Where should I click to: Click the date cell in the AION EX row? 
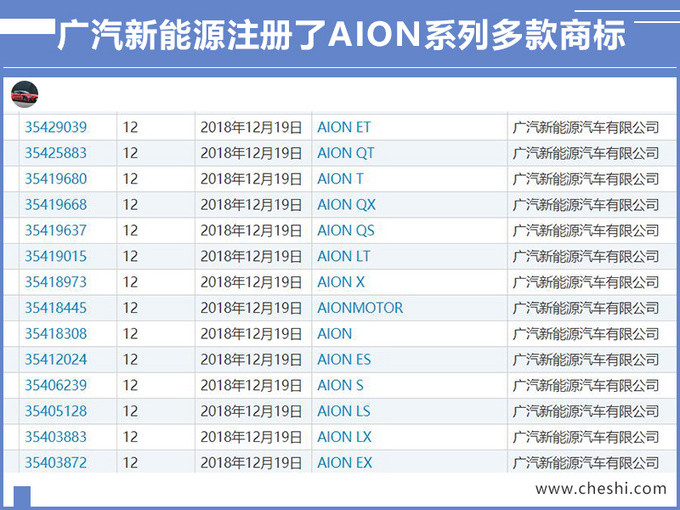pos(251,463)
